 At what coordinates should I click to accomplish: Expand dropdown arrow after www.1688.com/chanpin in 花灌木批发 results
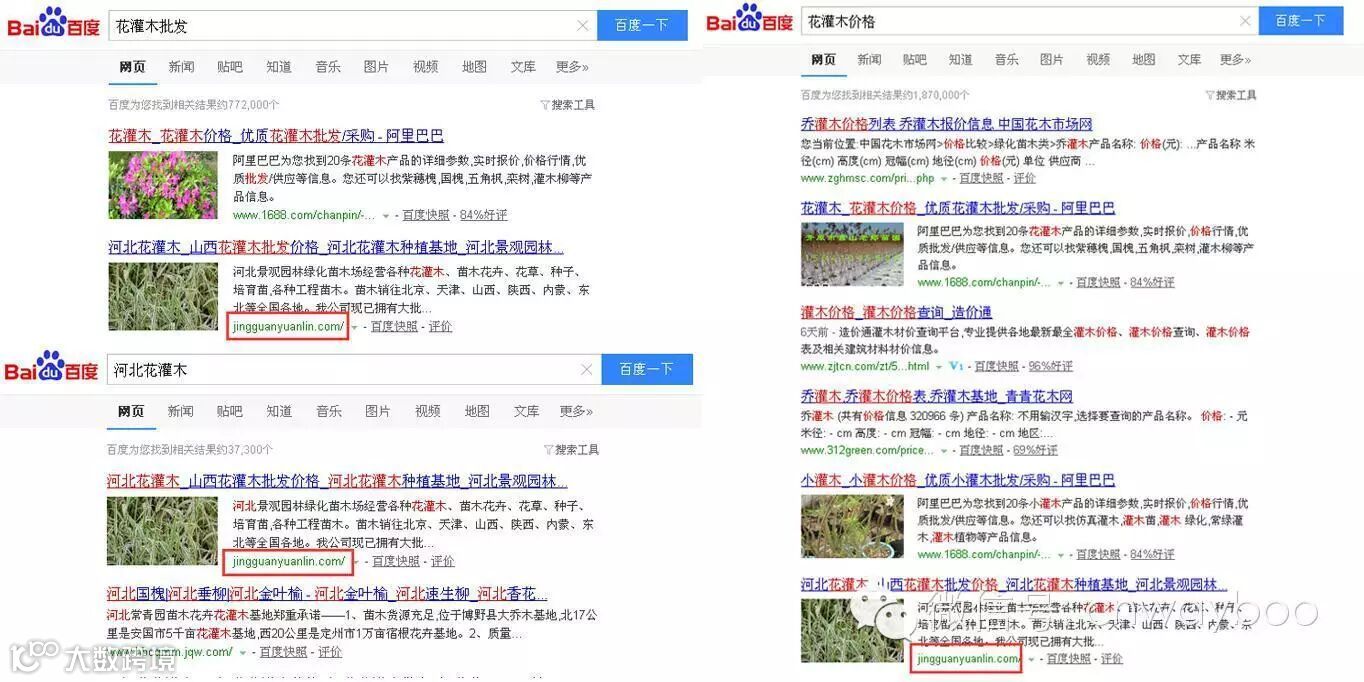[386, 216]
